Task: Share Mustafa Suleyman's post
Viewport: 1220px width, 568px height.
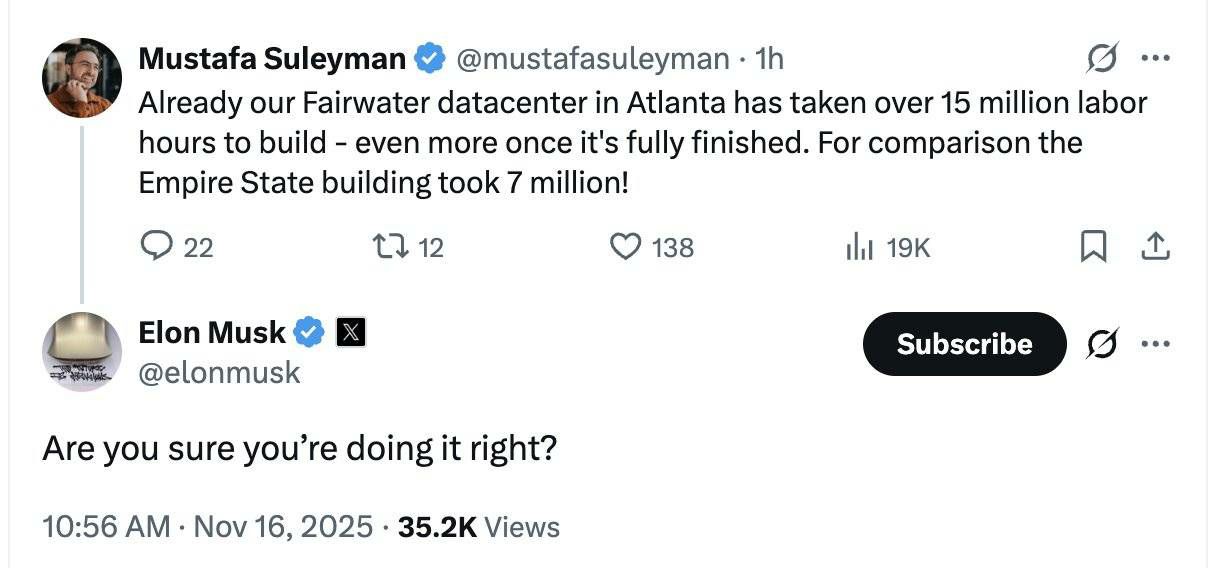Action: click(x=1156, y=246)
